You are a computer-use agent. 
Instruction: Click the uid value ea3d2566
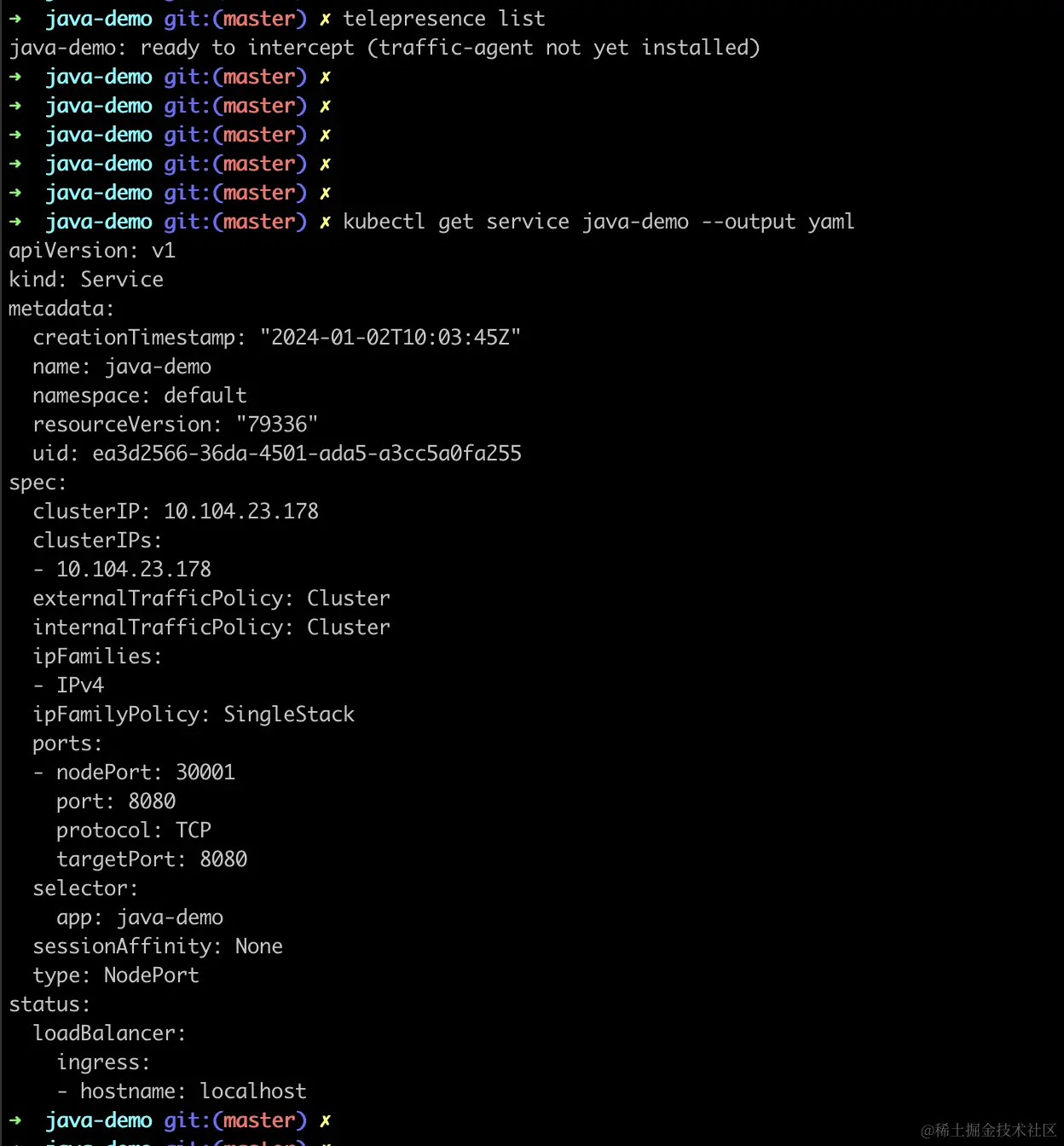point(306,454)
